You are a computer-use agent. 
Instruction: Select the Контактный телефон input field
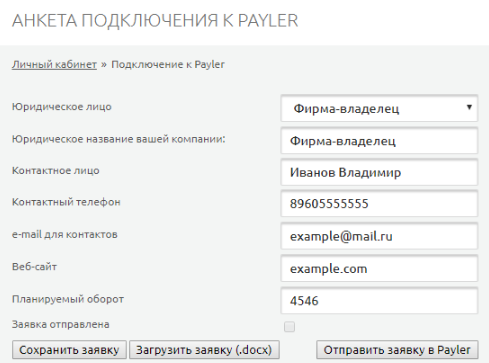[379, 204]
